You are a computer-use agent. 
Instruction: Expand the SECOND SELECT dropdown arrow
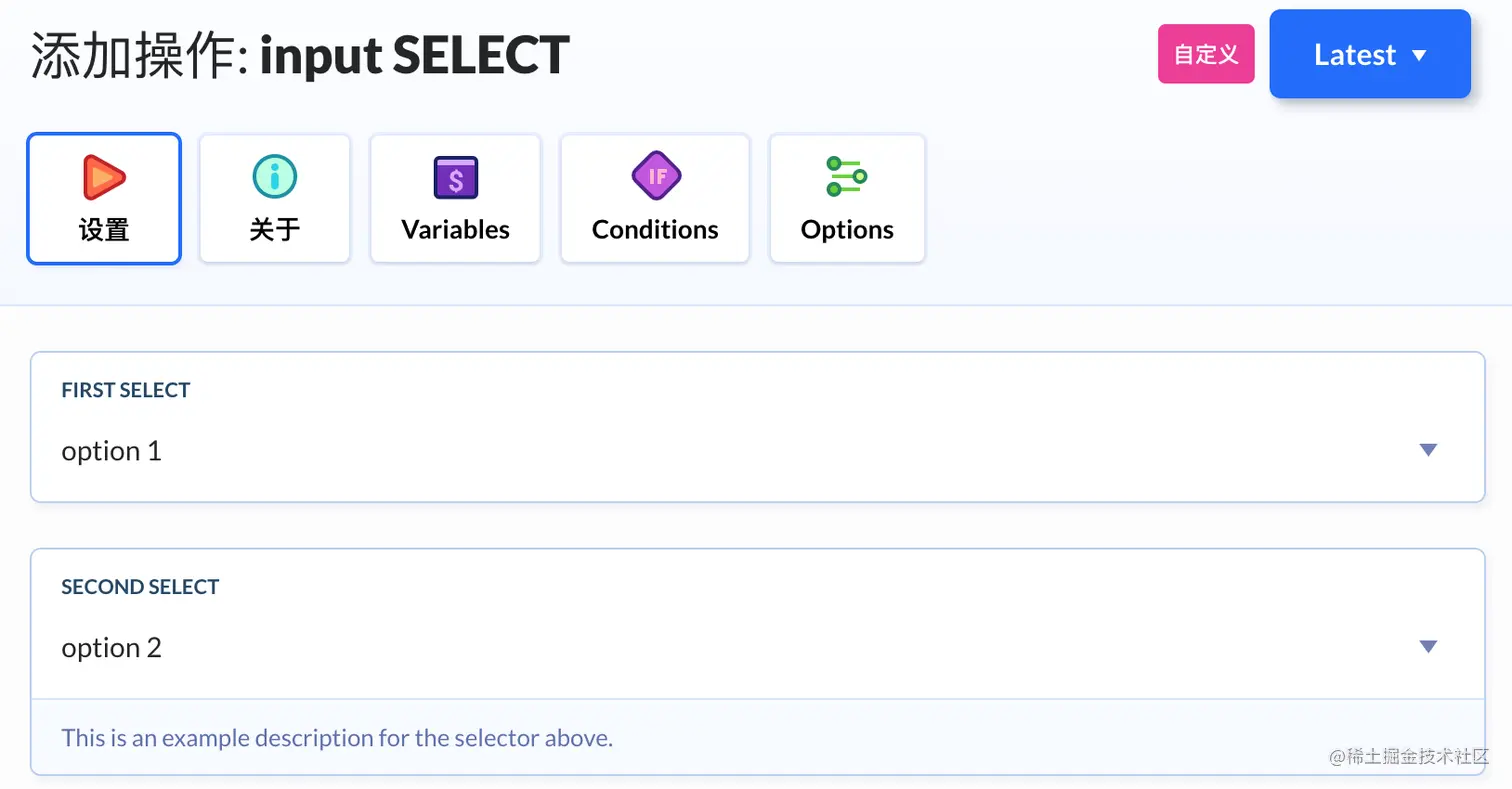1428,647
